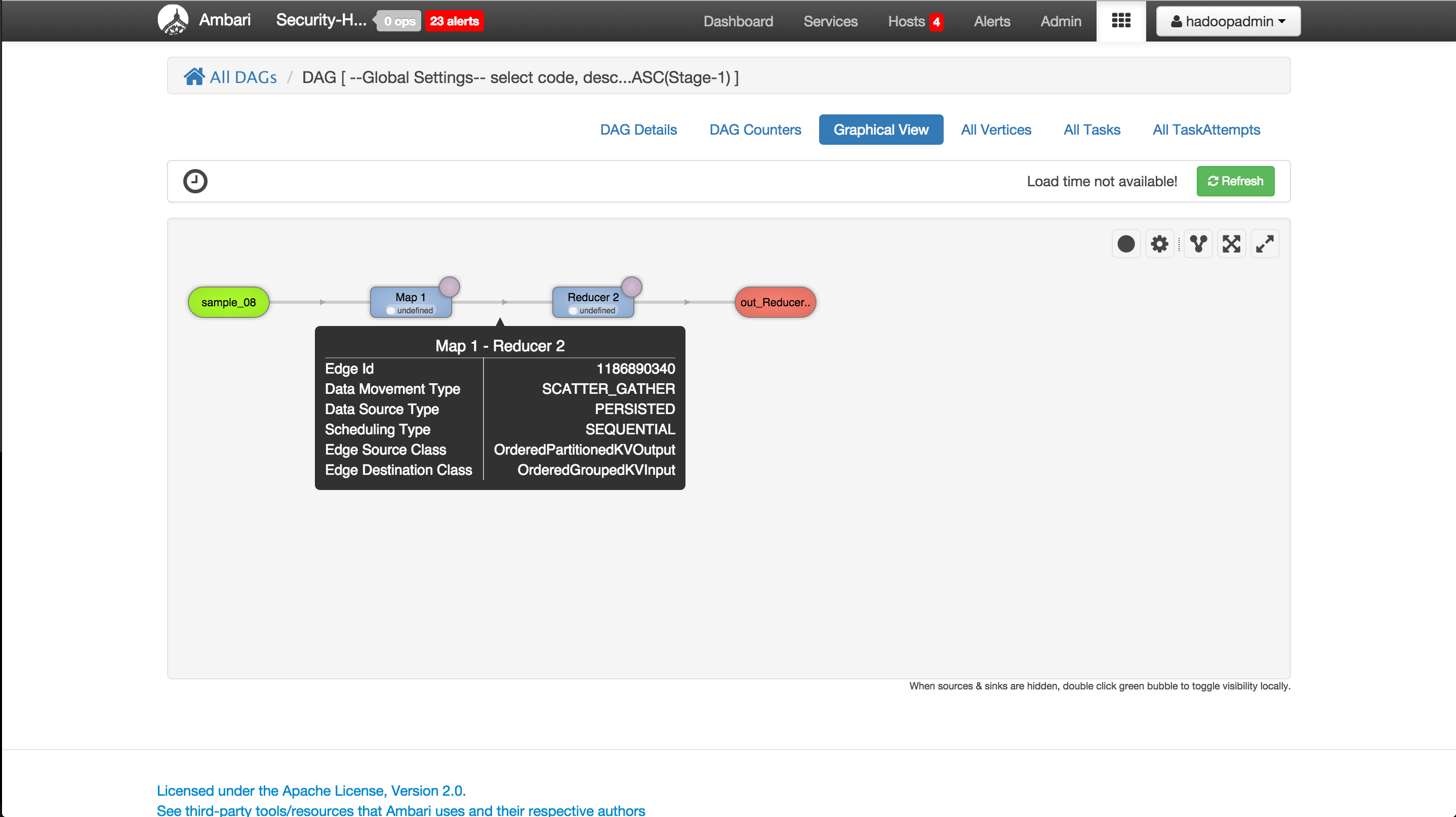Select the Reducer 2 vertex node
This screenshot has width=1456, height=817.
(592, 302)
